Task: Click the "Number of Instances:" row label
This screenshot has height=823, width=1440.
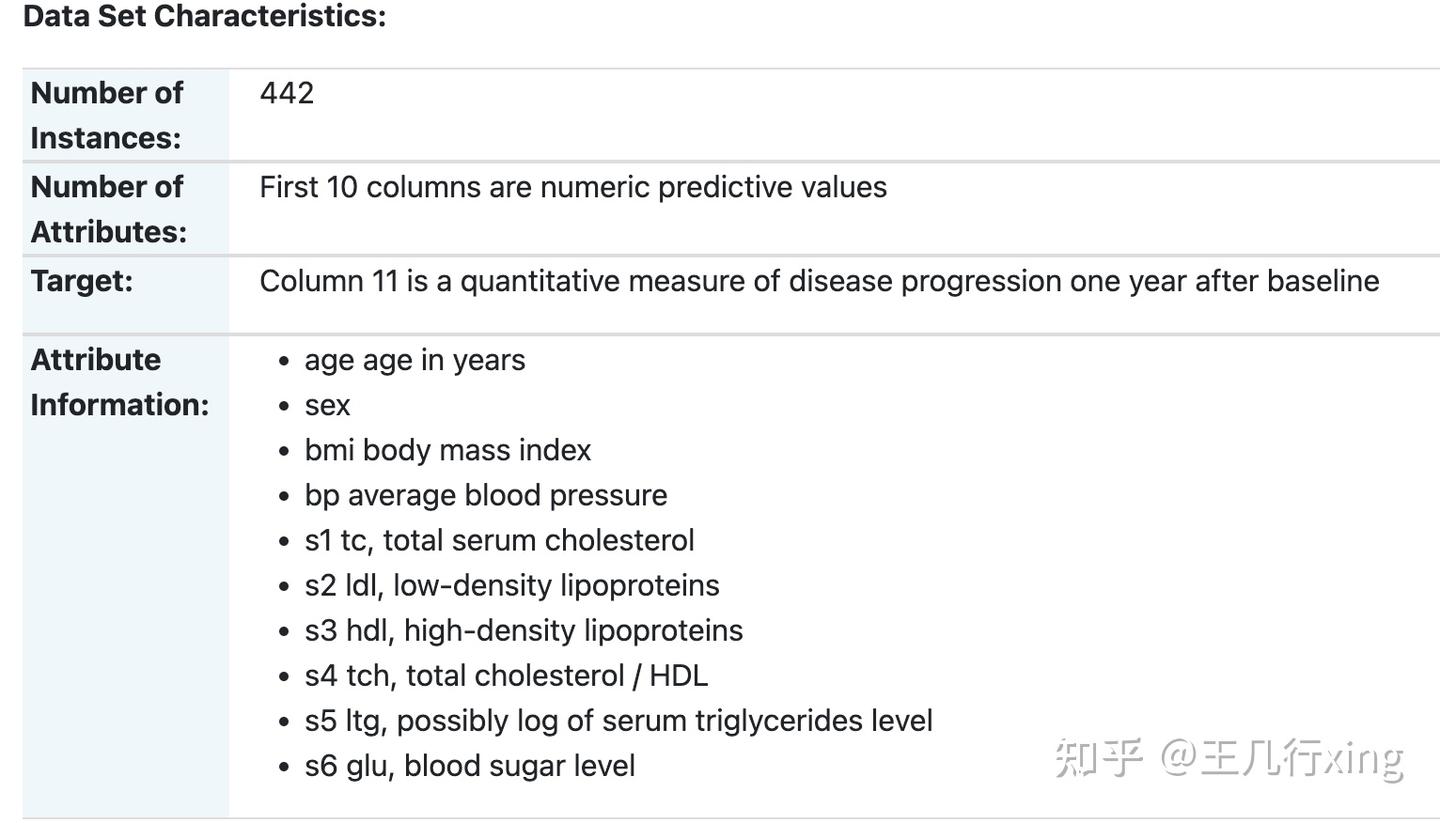Action: click(x=106, y=115)
